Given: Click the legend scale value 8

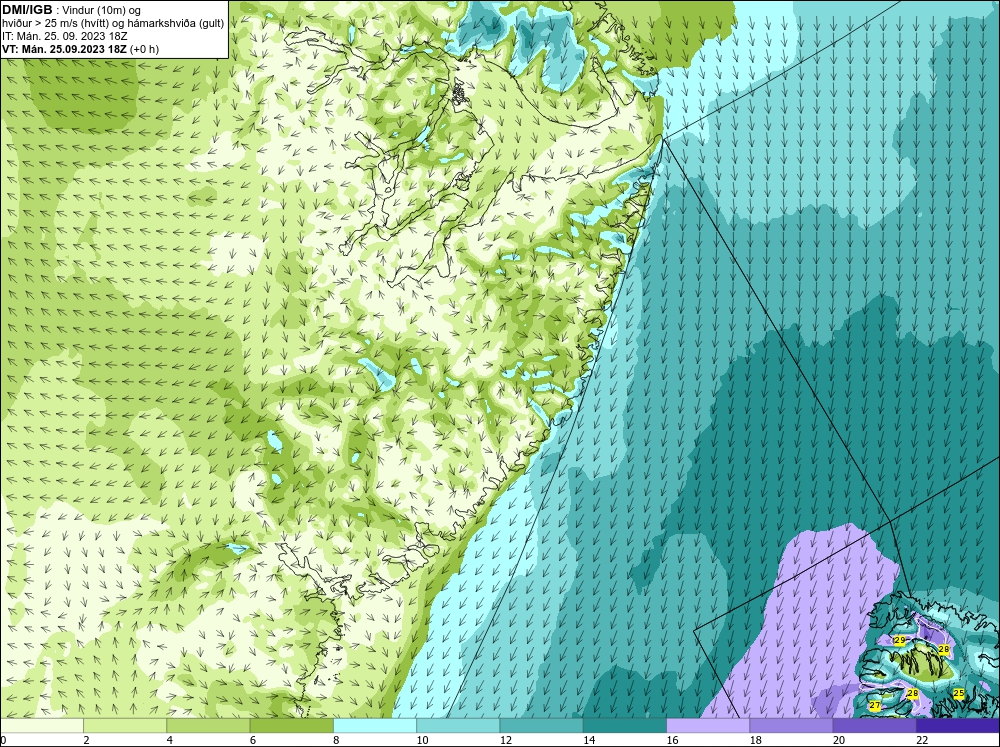Looking at the screenshot, I should coord(336,740).
